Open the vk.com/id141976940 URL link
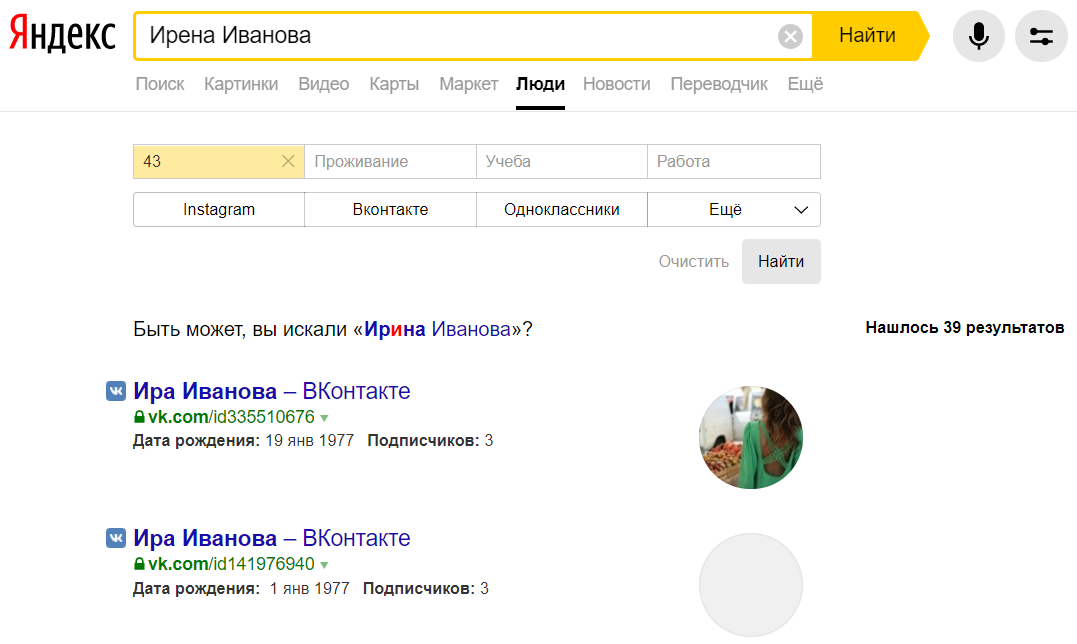This screenshot has width=1077, height=644. coord(231,564)
